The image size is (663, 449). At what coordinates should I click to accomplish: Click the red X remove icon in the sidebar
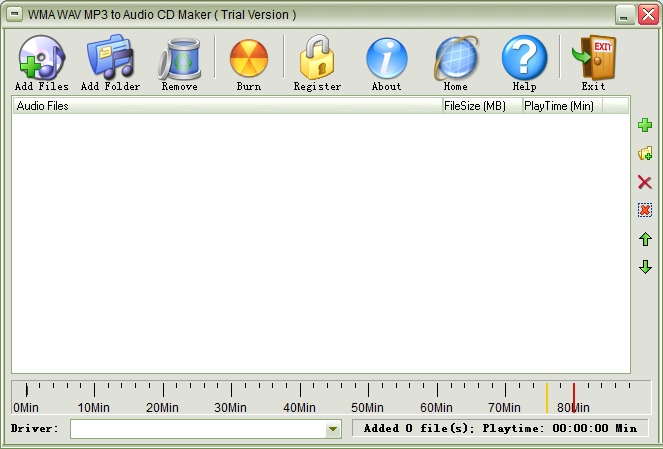tap(645, 182)
